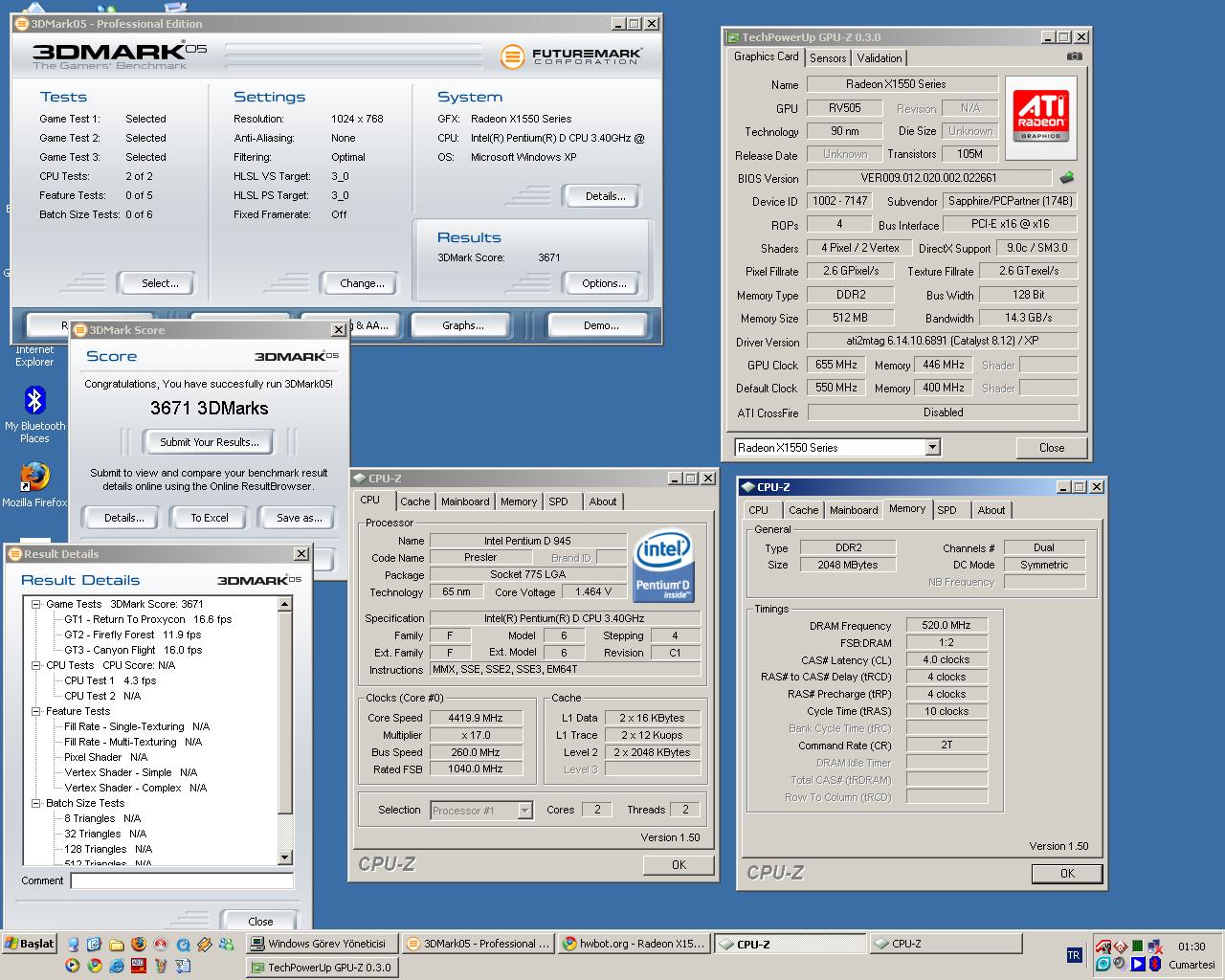Open the Processor #1 selection dropdown
This screenshot has height=980, width=1225.
(524, 811)
